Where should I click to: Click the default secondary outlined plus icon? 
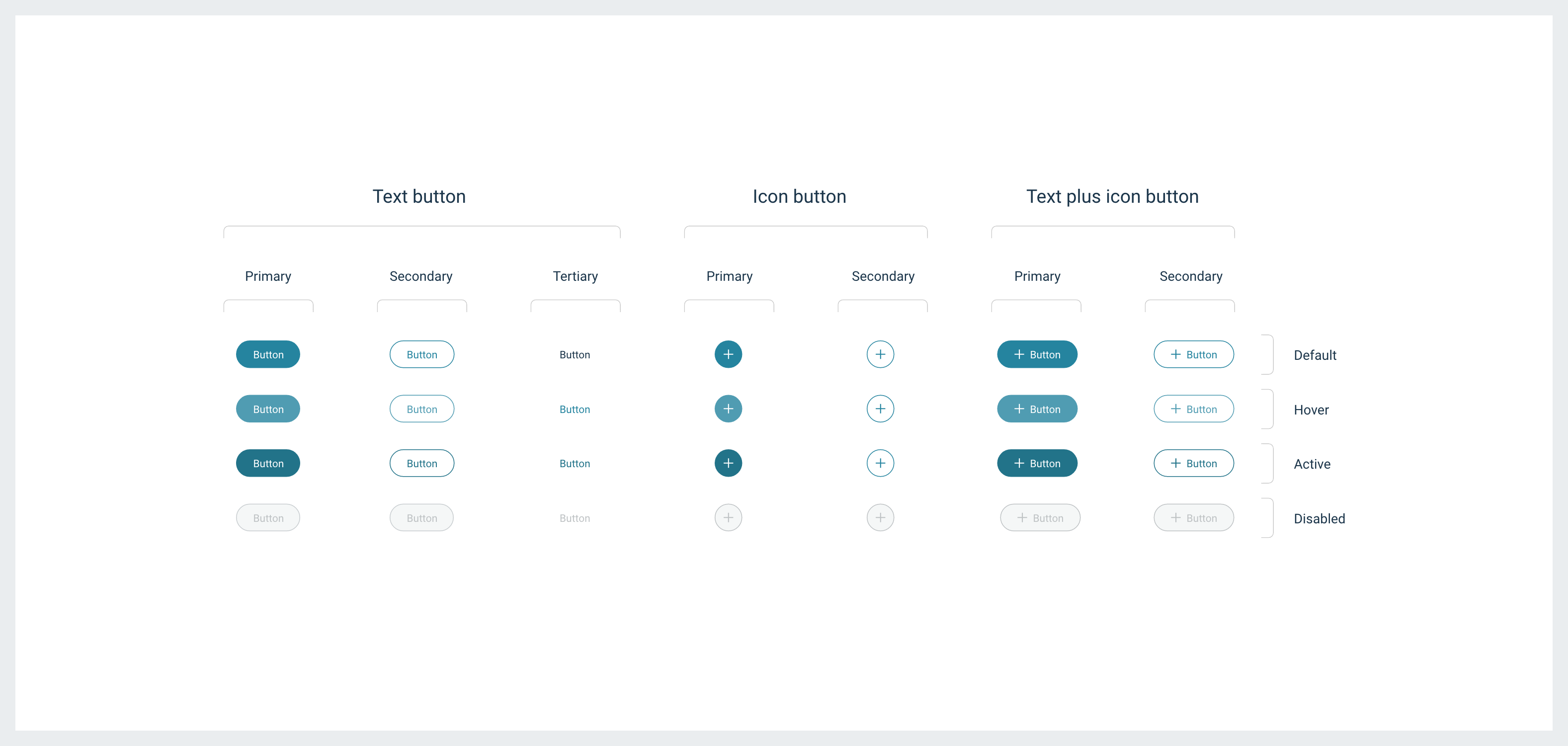click(880, 354)
